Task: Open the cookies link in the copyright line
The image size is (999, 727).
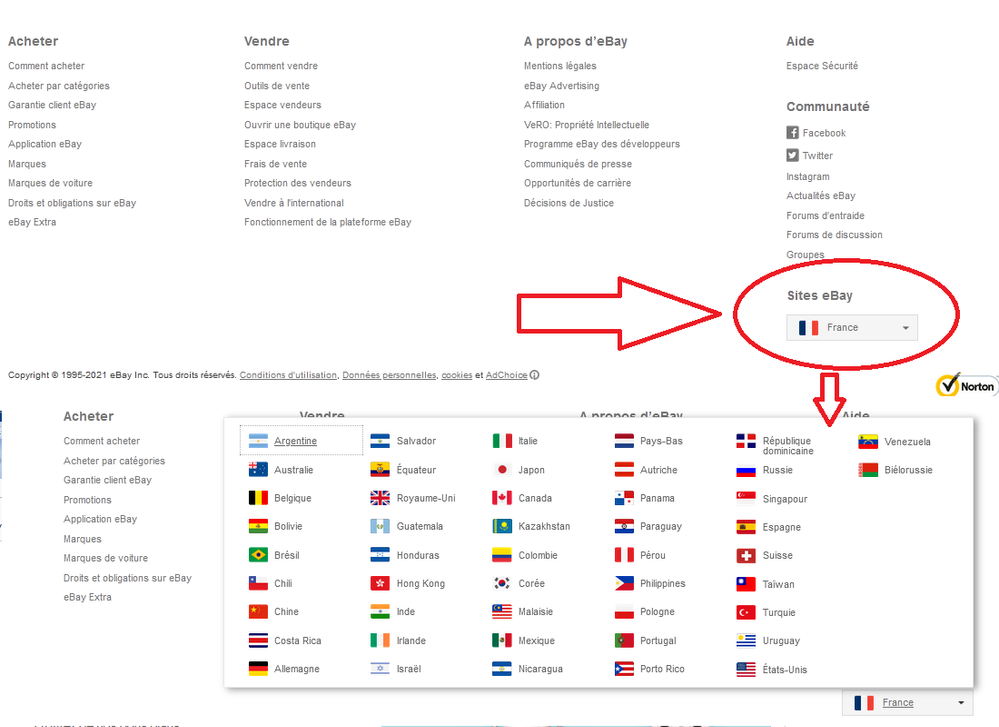Action: (457, 375)
